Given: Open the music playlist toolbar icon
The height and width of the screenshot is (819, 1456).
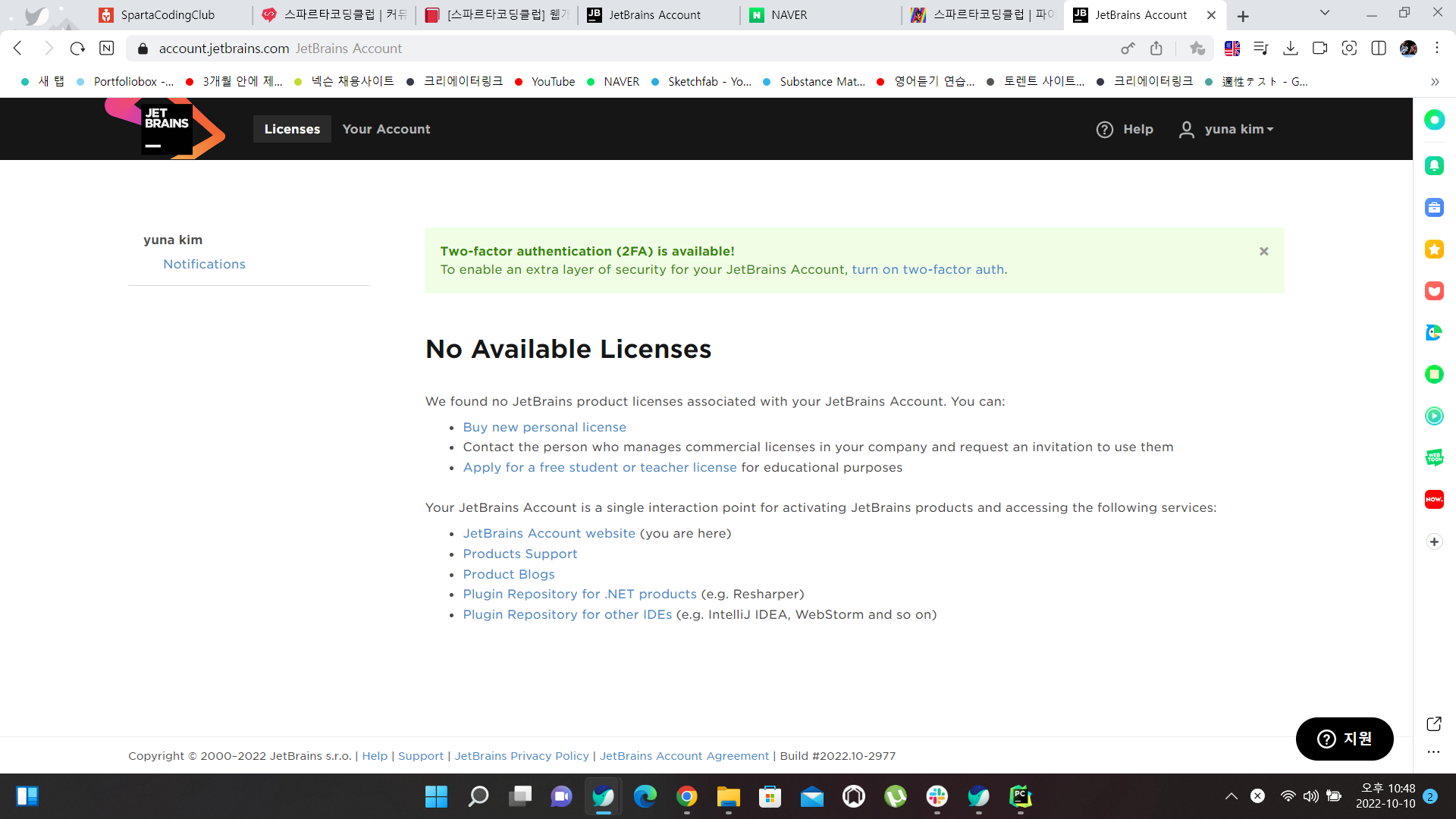Looking at the screenshot, I should (1261, 49).
